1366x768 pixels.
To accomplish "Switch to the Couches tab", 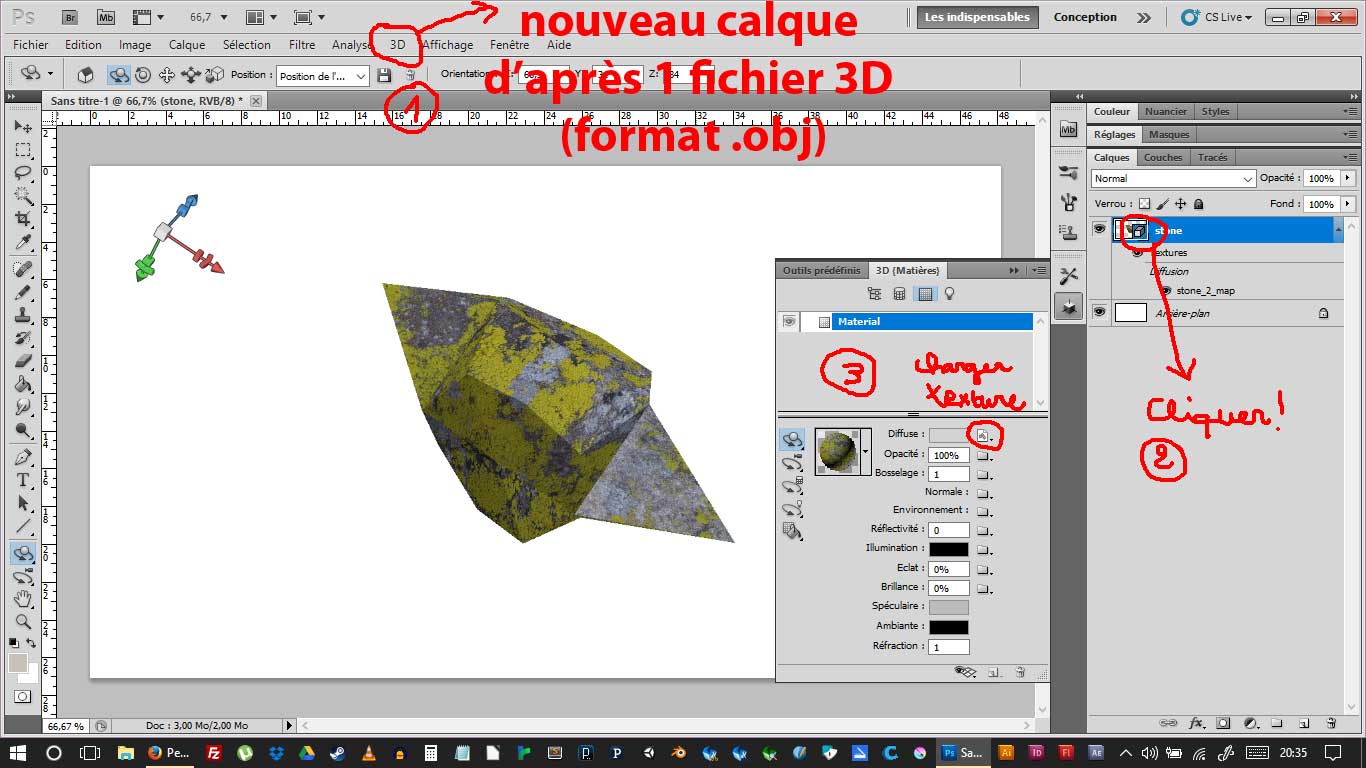I will click(x=1162, y=157).
